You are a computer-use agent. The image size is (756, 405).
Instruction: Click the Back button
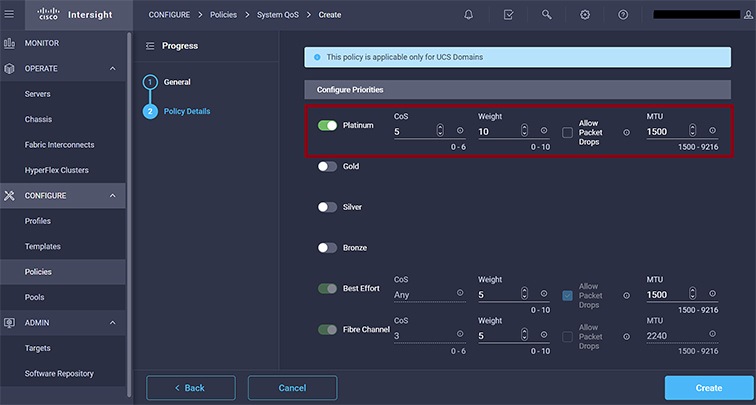(x=190, y=388)
